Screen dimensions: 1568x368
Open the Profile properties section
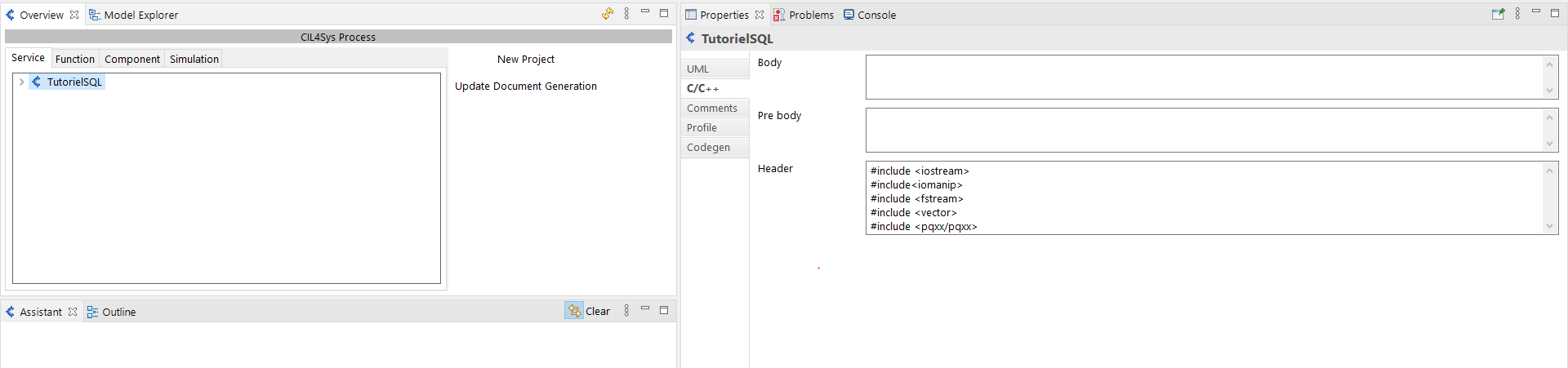(715, 128)
